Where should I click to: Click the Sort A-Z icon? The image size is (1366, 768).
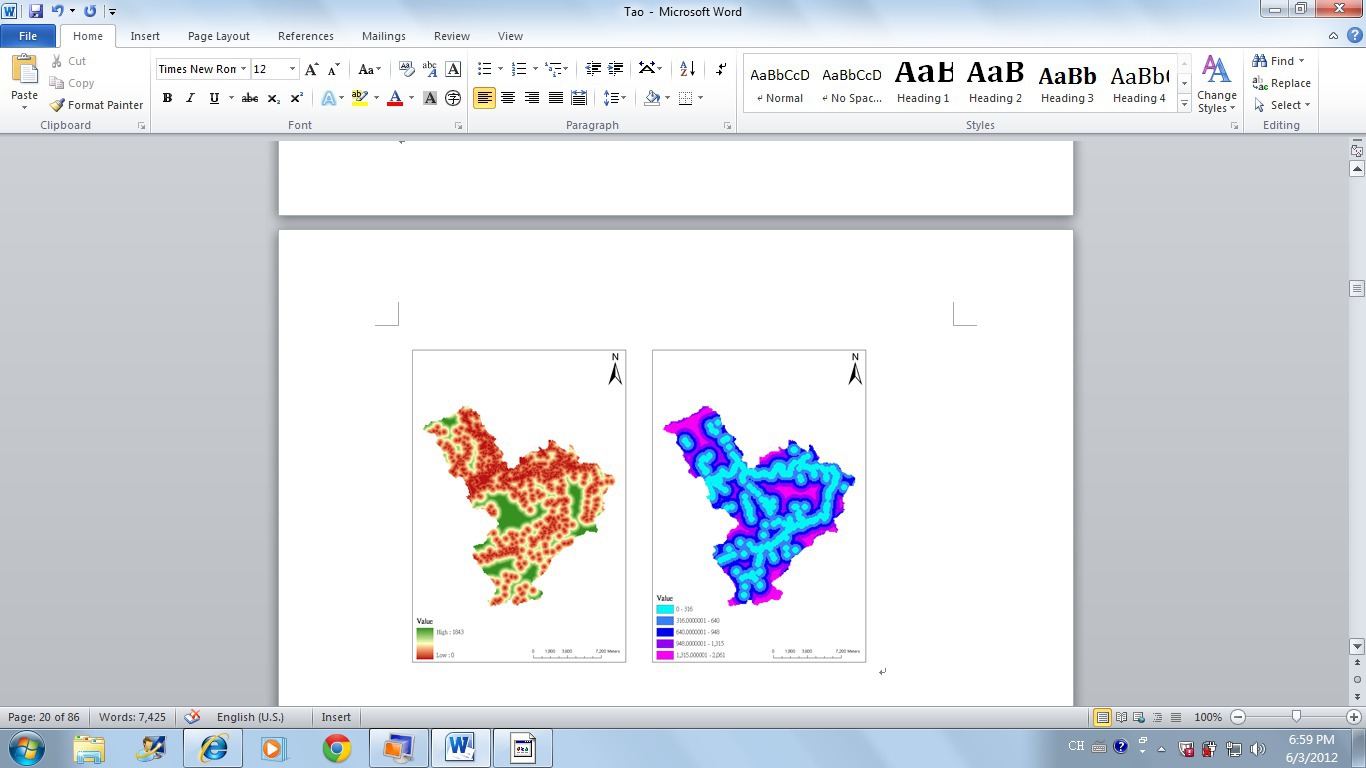tap(687, 69)
